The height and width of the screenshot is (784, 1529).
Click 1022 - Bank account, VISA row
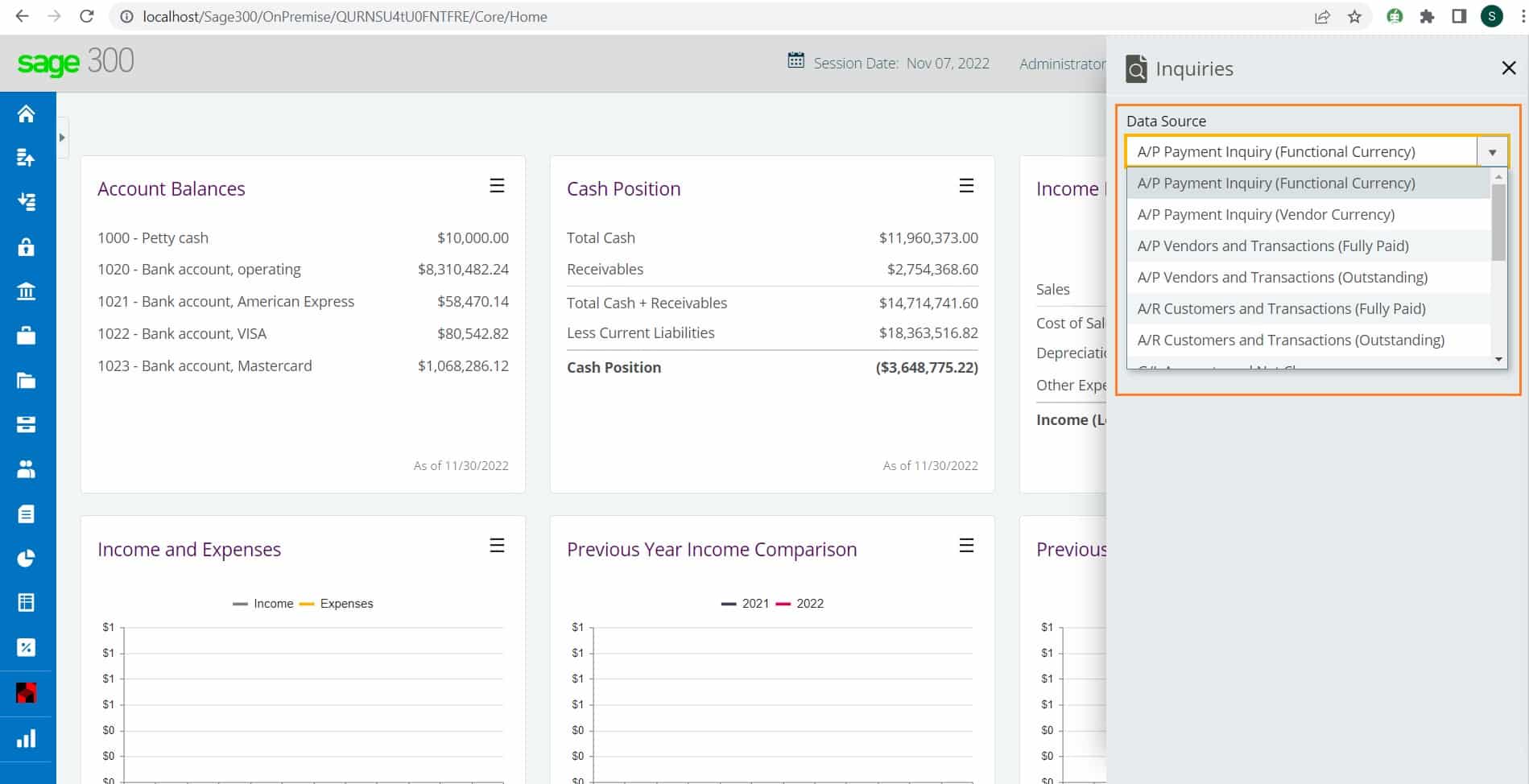303,334
